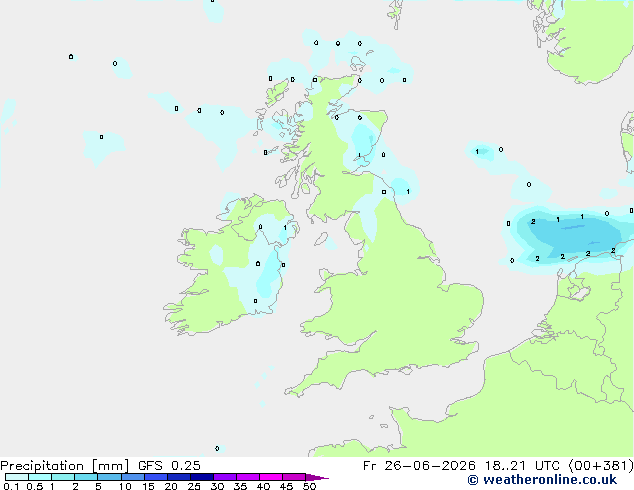Click the 2–5 mm legend color box
This screenshot has width=634, height=490.
pos(86,477)
